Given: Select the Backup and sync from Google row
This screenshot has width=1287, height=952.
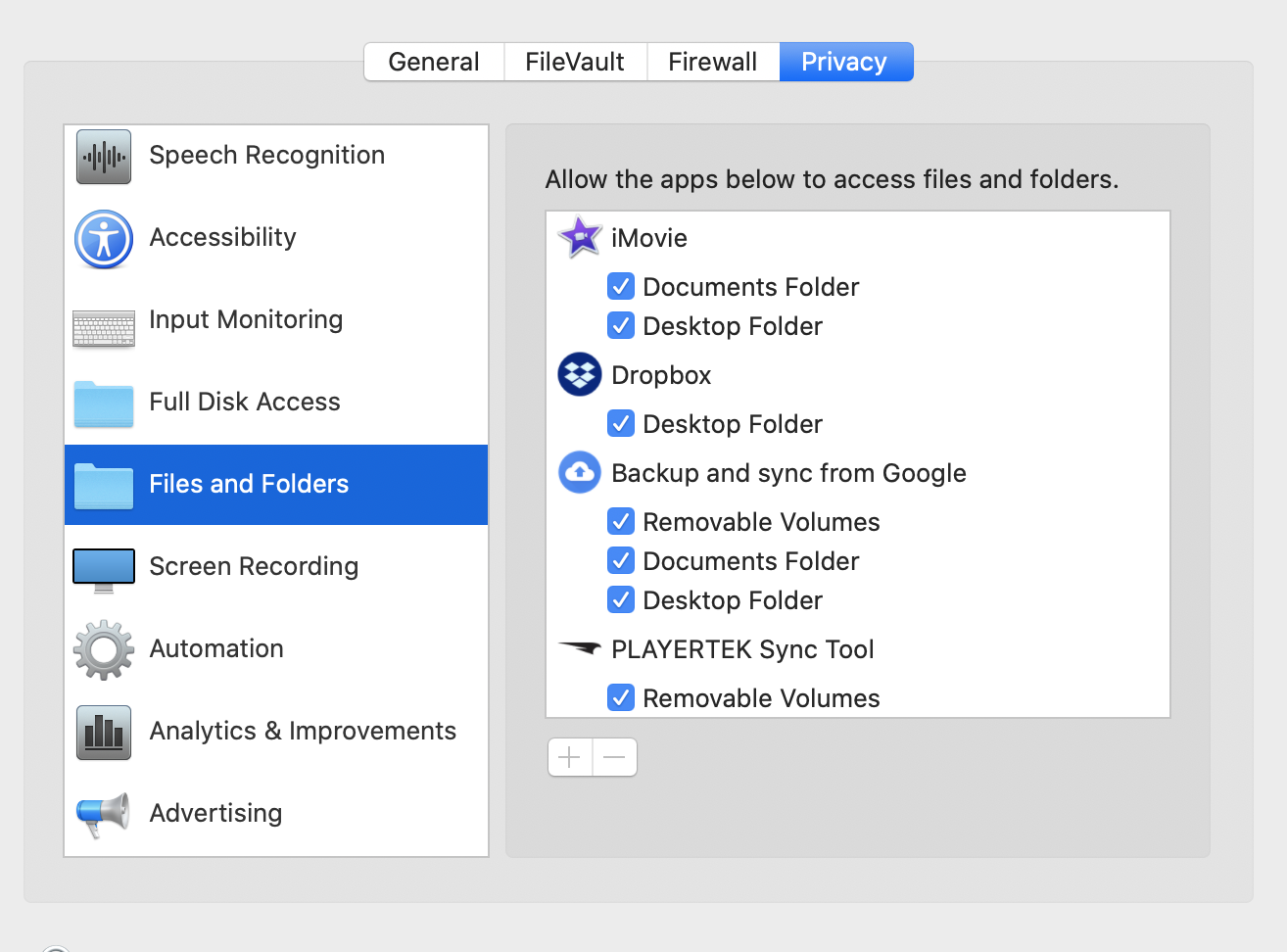Looking at the screenshot, I should coord(788,473).
